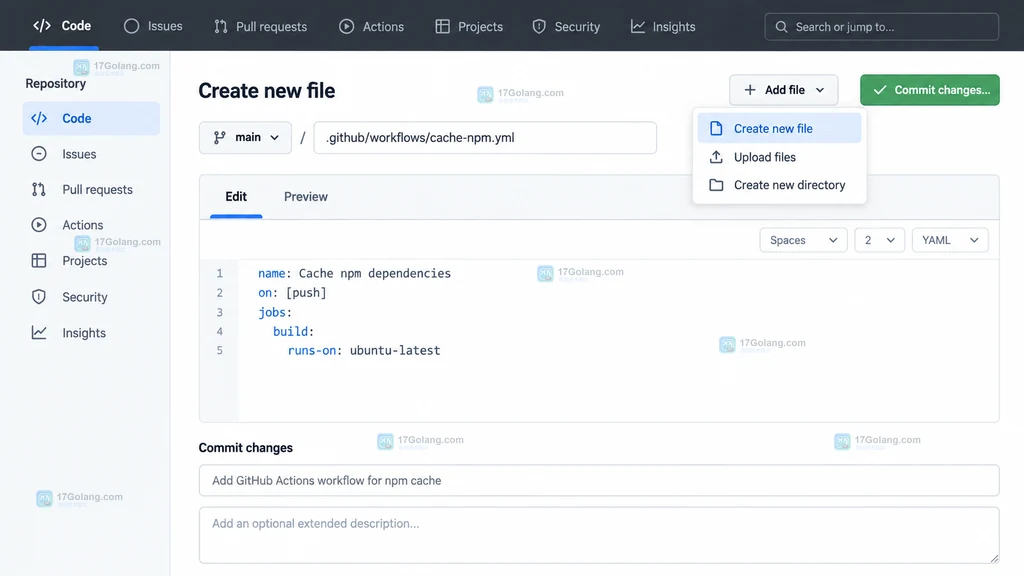Click the file icon beside Create new file
This screenshot has width=1024, height=576.
point(716,129)
